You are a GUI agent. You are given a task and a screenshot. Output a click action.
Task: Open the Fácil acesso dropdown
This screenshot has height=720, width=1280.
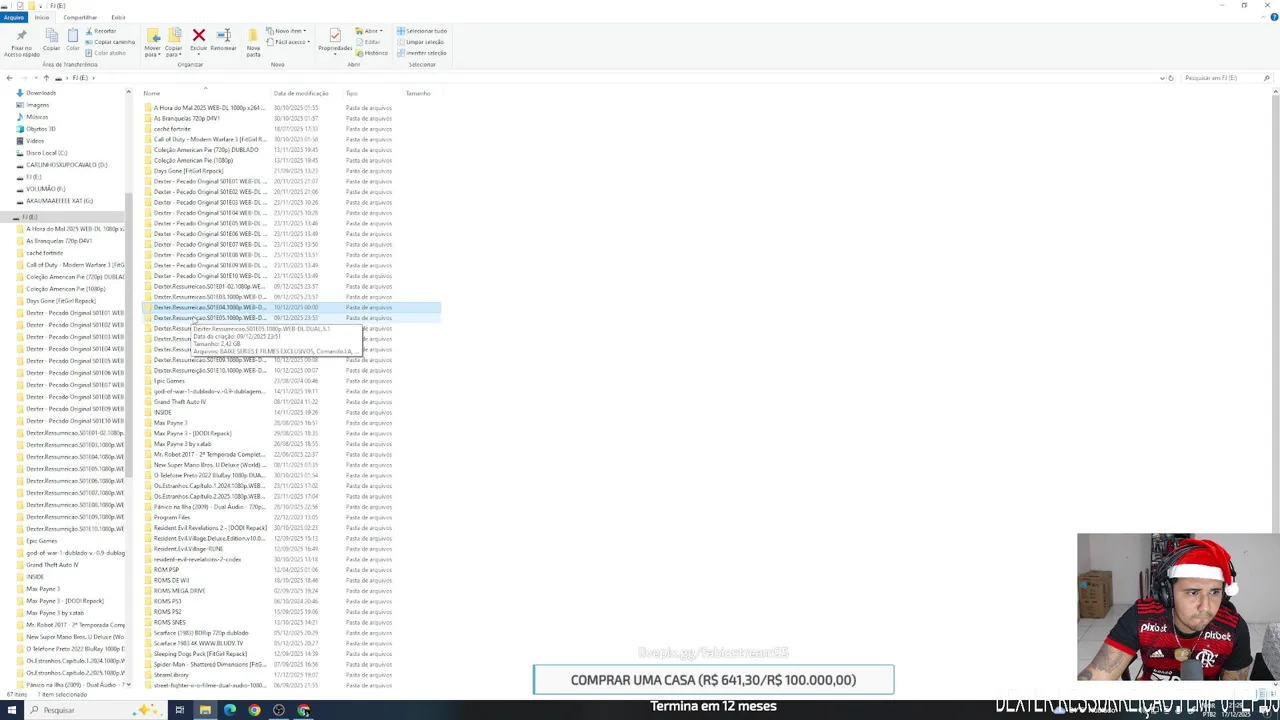[x=287, y=42]
